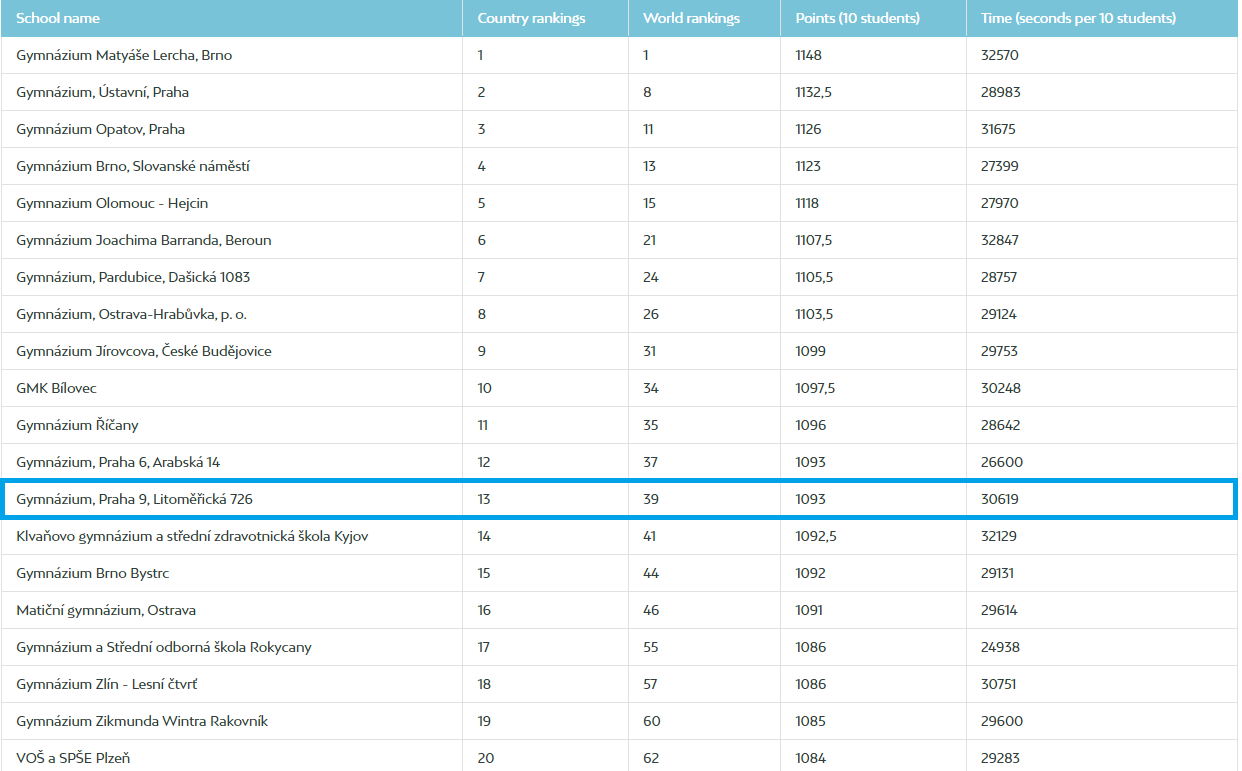Click time value 32847

1000,240
